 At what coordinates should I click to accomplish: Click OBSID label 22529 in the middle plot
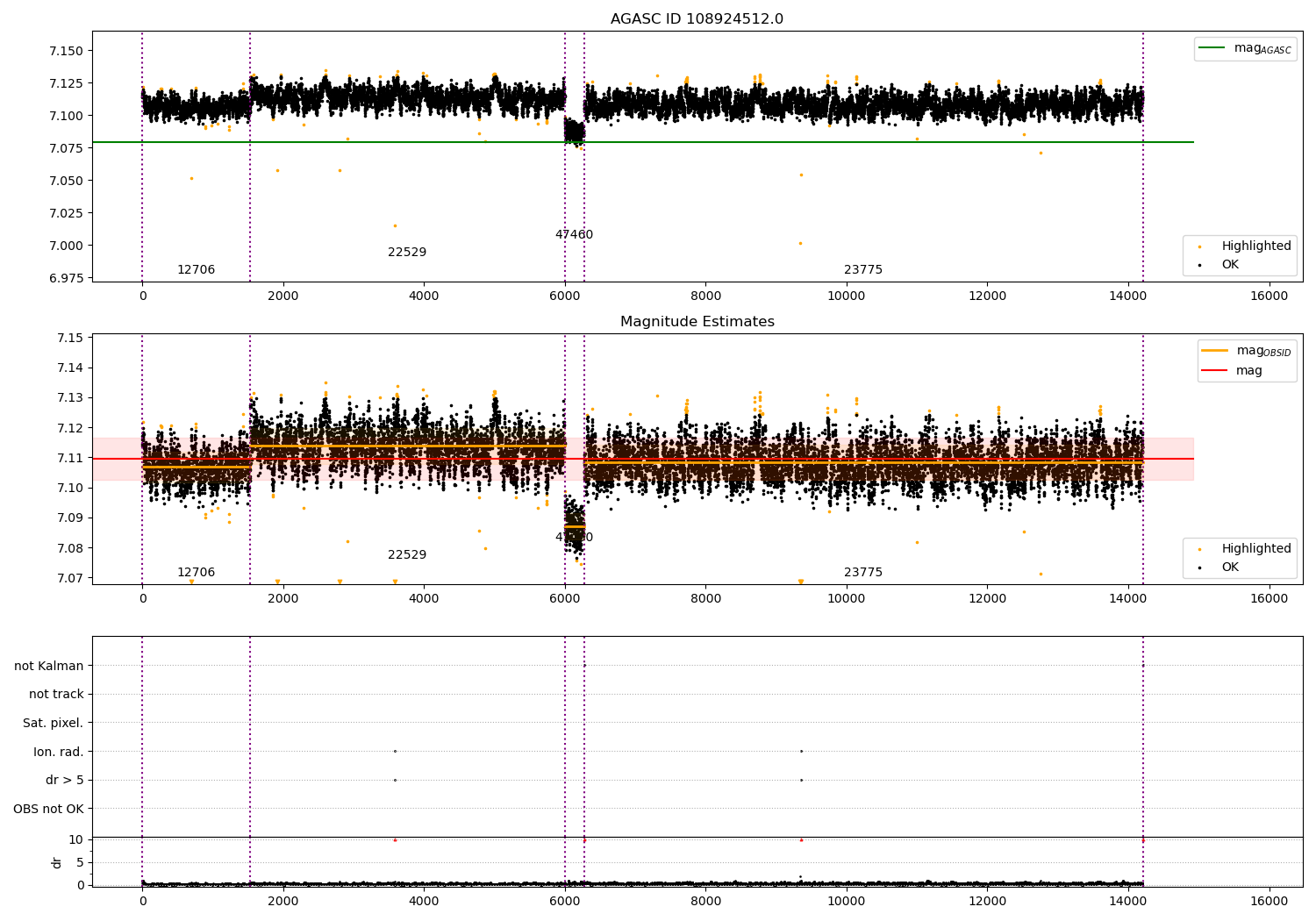coord(407,555)
